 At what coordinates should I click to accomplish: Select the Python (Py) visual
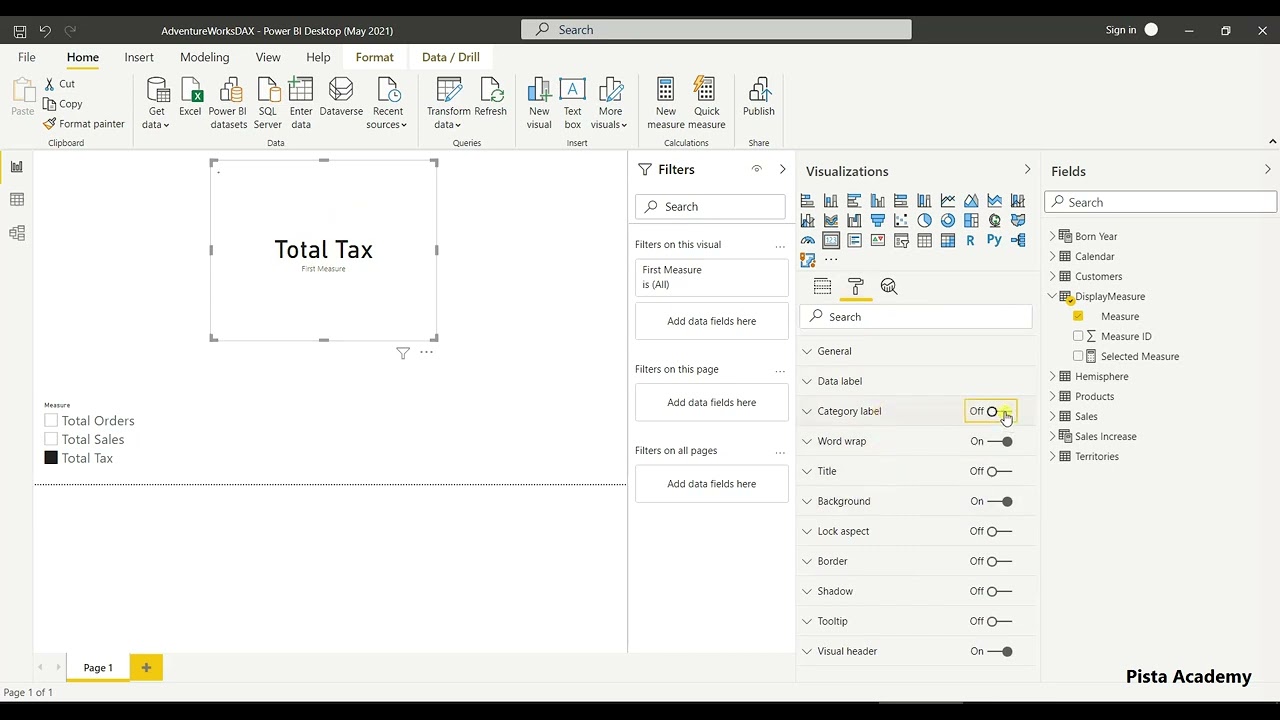click(x=994, y=240)
